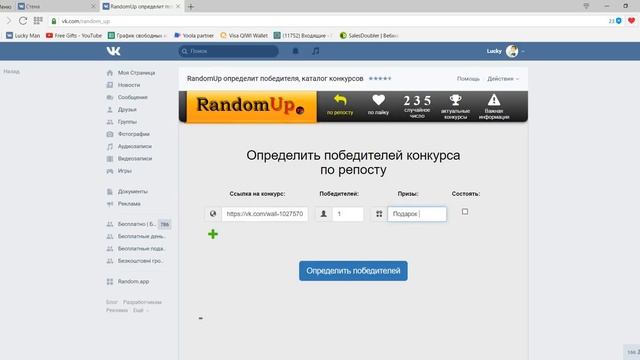This screenshot has width=640, height=360.
Task: Open 'Lucky Man' bookmark
Action: coord(23,36)
